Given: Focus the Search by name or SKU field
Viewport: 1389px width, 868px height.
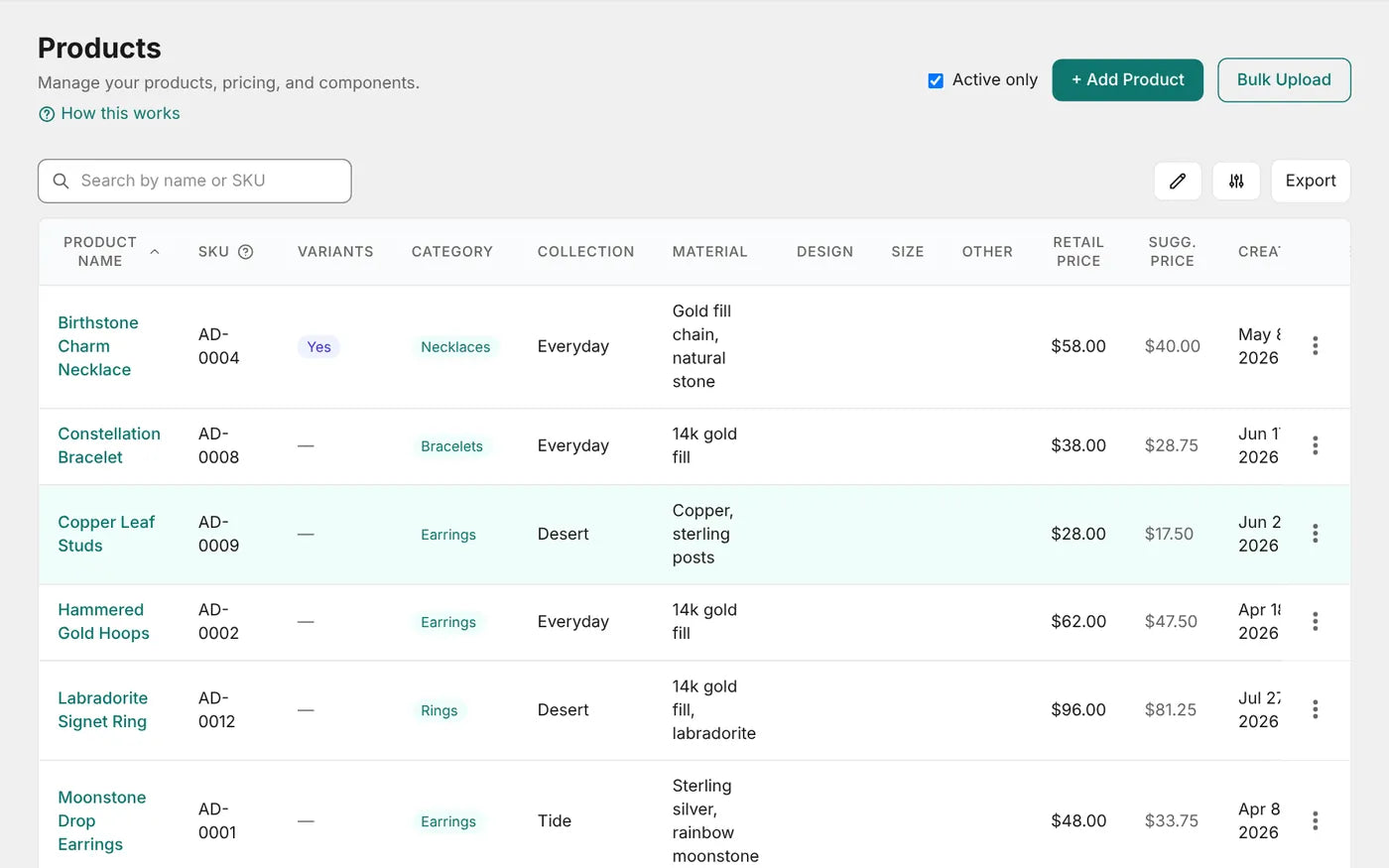Looking at the screenshot, I should tap(194, 182).
